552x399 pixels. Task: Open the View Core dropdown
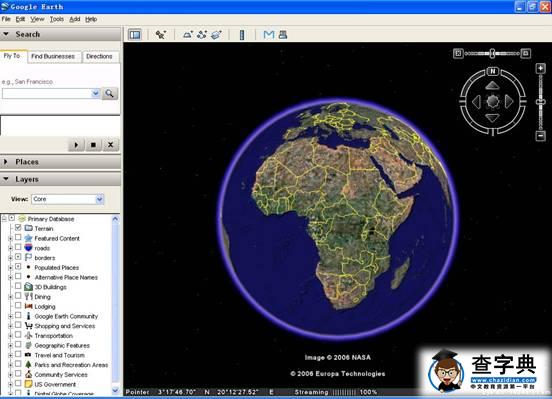click(100, 199)
